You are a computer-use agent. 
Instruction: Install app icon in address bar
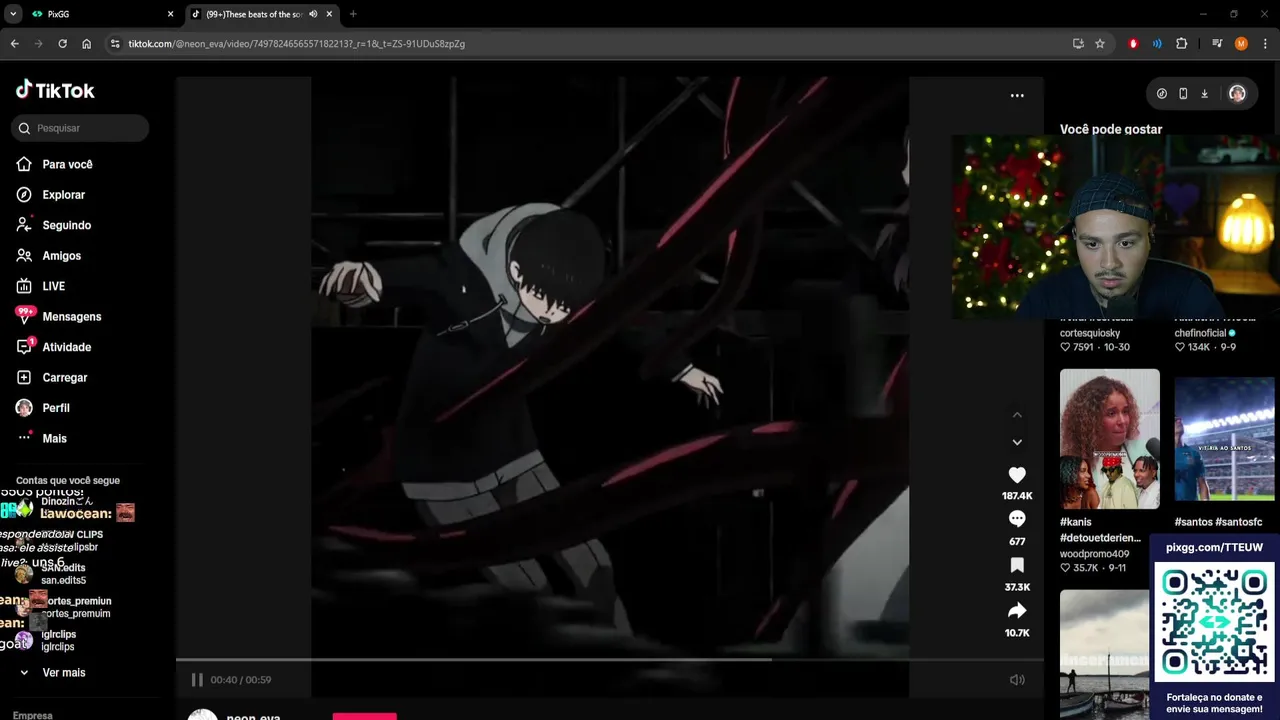coord(1078,44)
